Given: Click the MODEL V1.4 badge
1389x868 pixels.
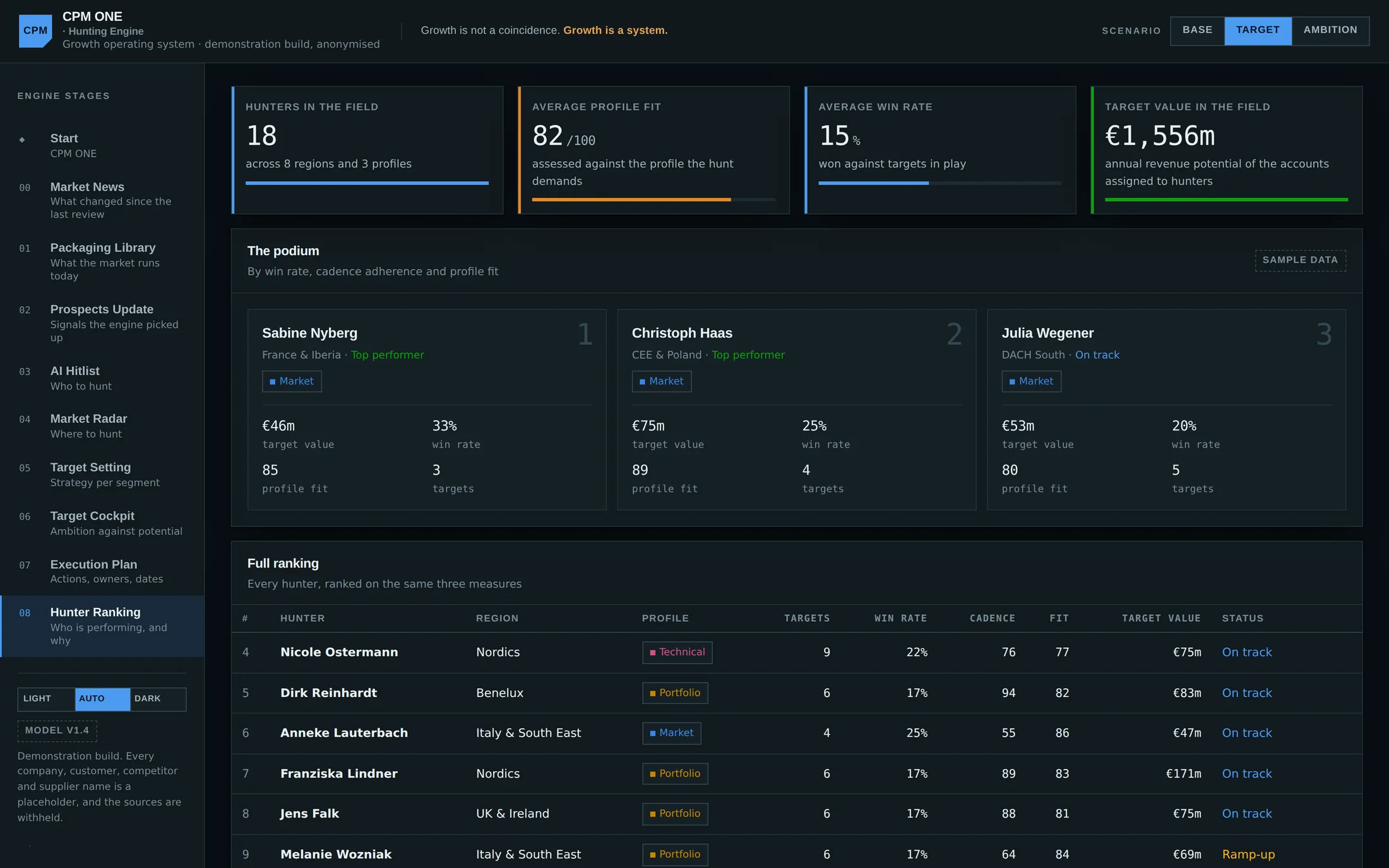Looking at the screenshot, I should pyautogui.click(x=57, y=730).
